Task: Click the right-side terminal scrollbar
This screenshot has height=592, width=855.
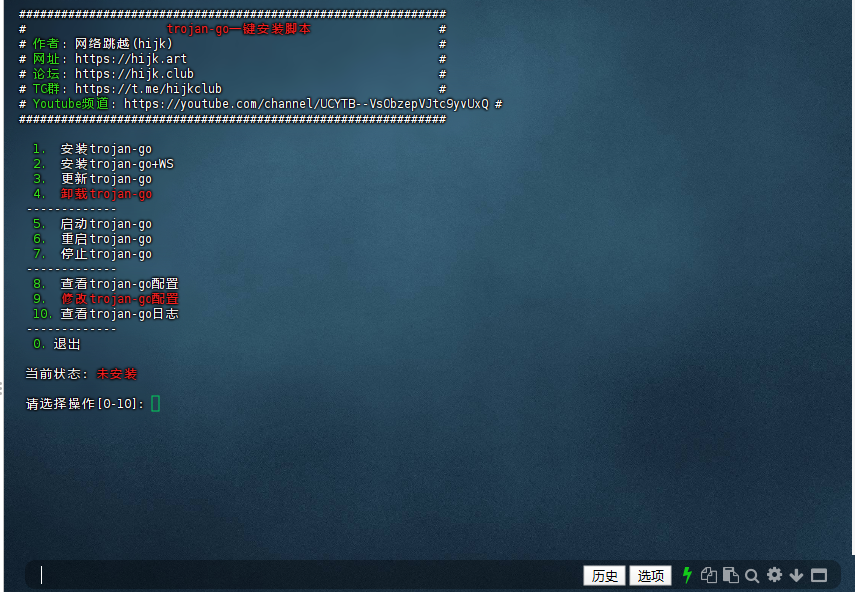Action: tap(851, 280)
